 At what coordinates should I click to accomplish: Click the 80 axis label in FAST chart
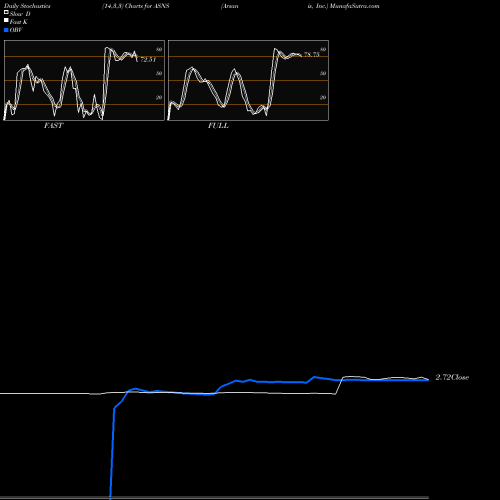tap(159, 49)
